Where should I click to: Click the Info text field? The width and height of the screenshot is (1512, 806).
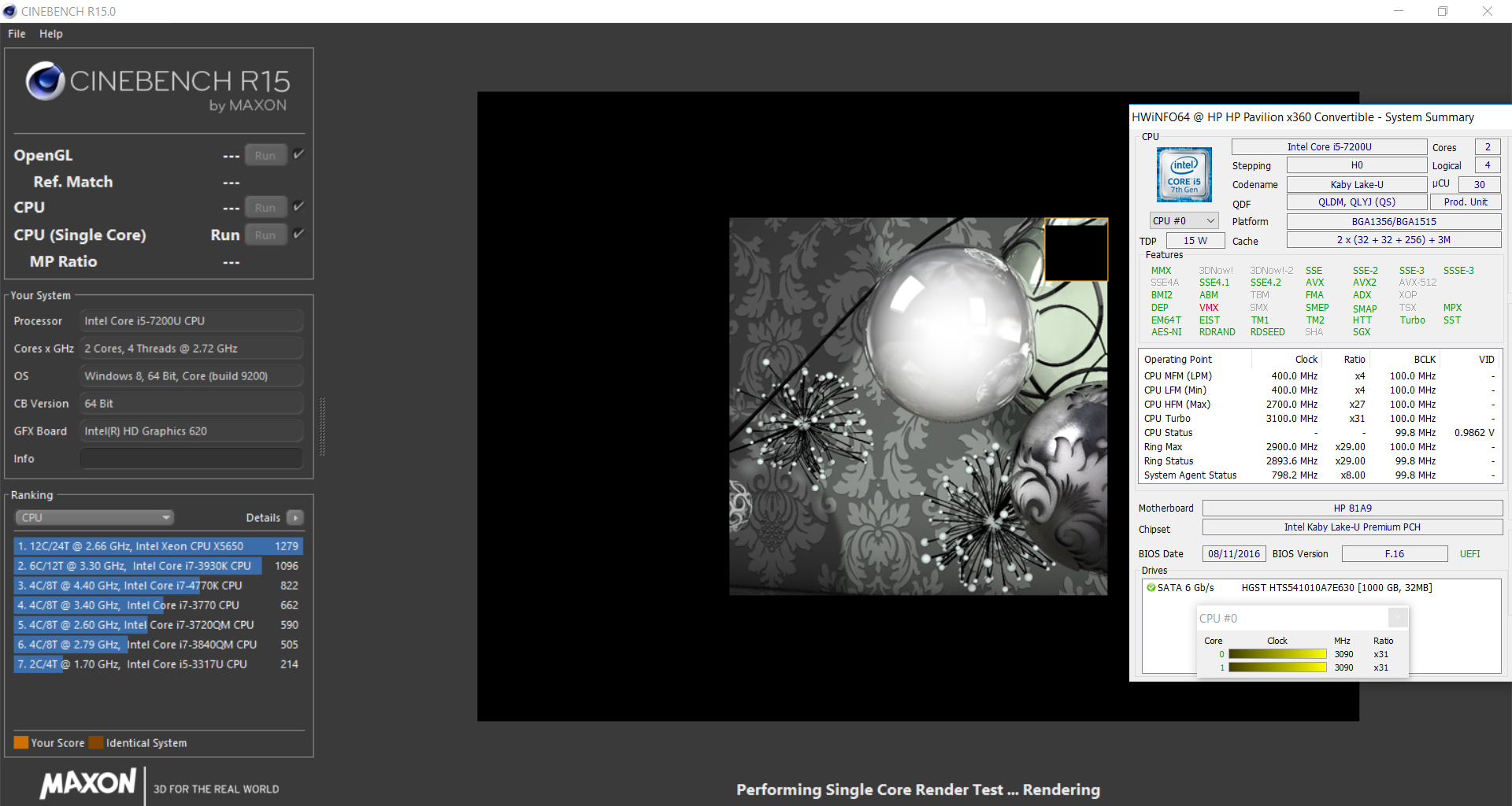click(x=191, y=459)
